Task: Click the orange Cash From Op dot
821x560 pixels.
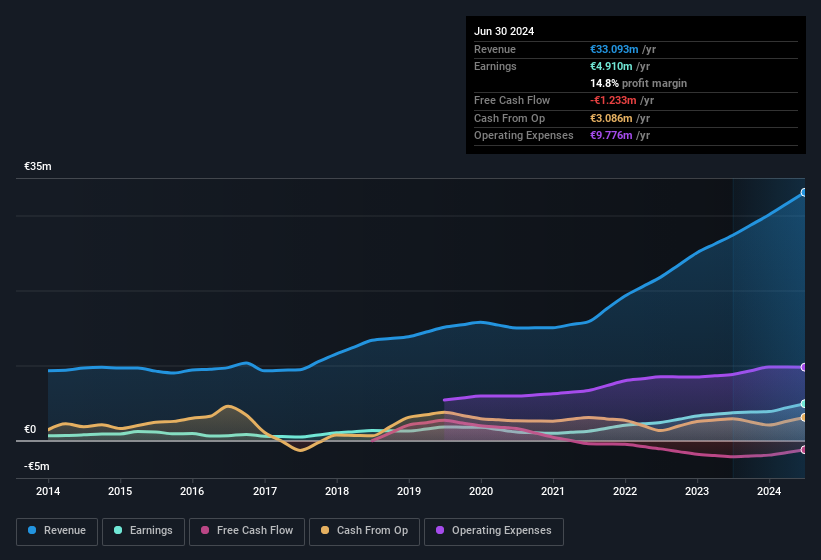Action: point(326,531)
